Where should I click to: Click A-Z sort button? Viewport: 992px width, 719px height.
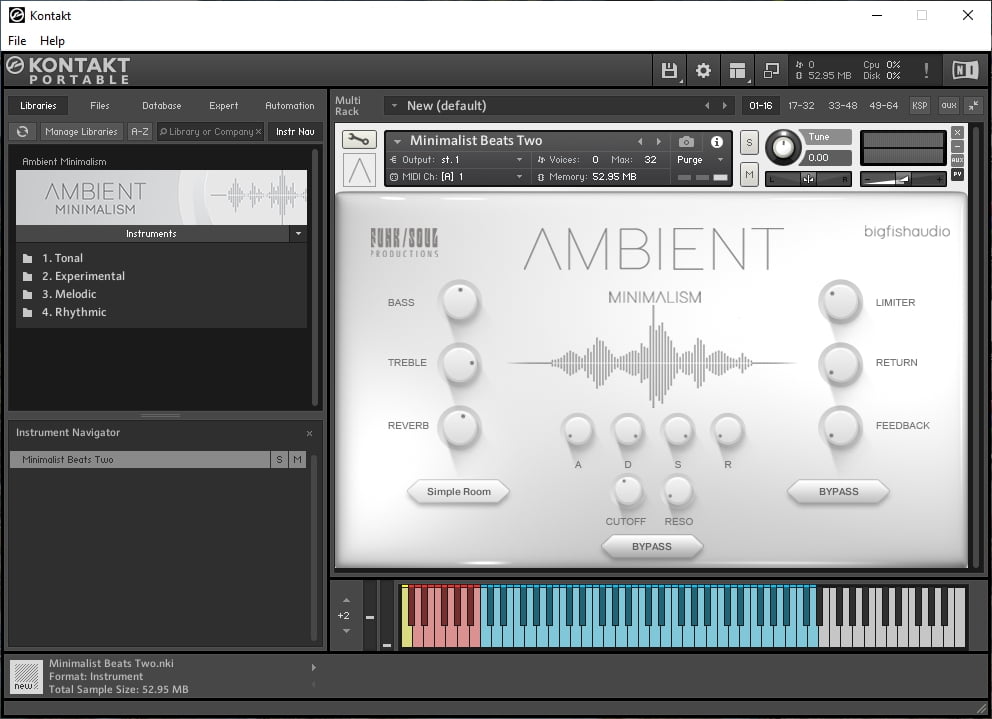[x=139, y=132]
